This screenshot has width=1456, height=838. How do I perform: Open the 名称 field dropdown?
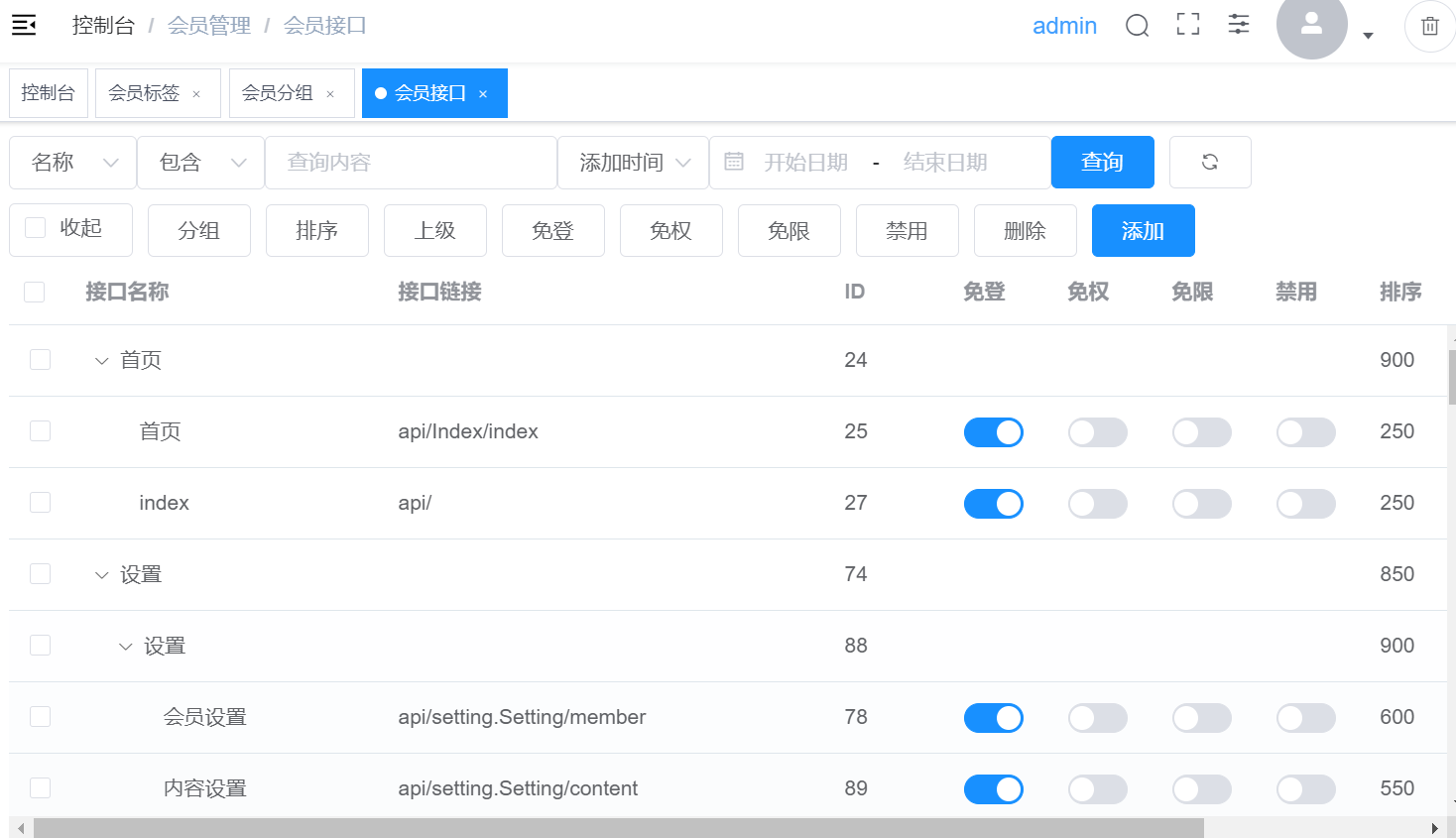(72, 162)
